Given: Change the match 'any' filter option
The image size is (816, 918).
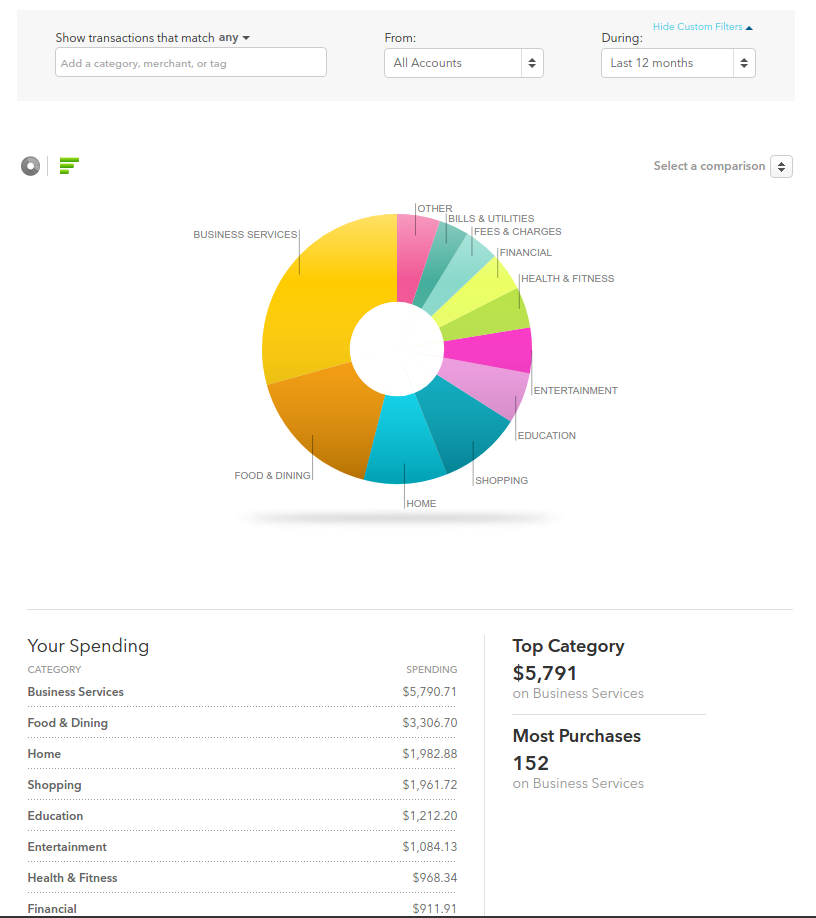Looking at the screenshot, I should pyautogui.click(x=234, y=37).
